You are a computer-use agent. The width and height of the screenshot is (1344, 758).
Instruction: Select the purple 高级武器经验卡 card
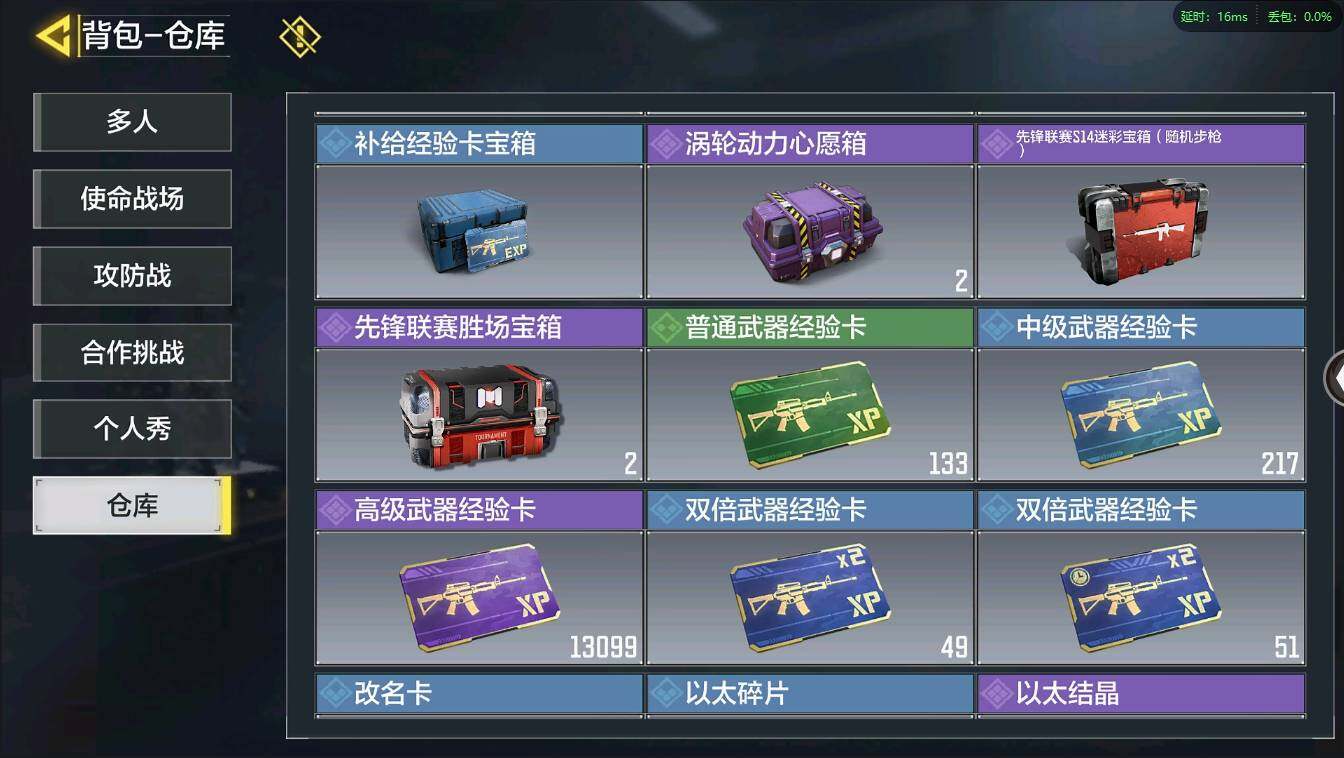[479, 577]
